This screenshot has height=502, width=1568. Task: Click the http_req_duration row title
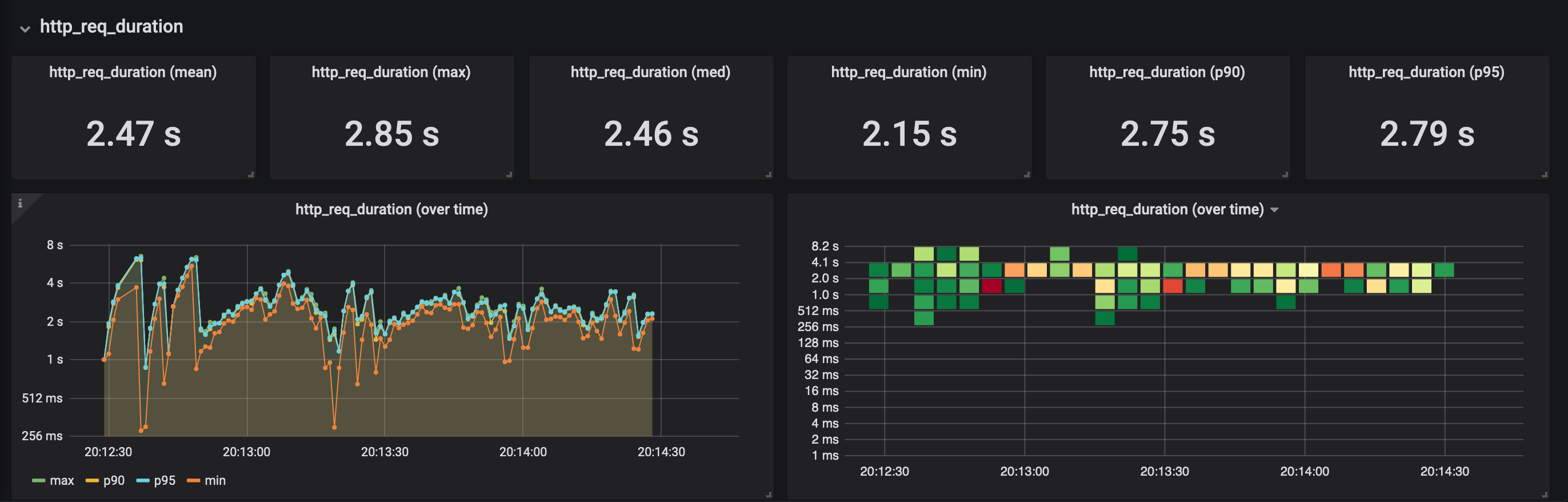pyautogui.click(x=111, y=26)
